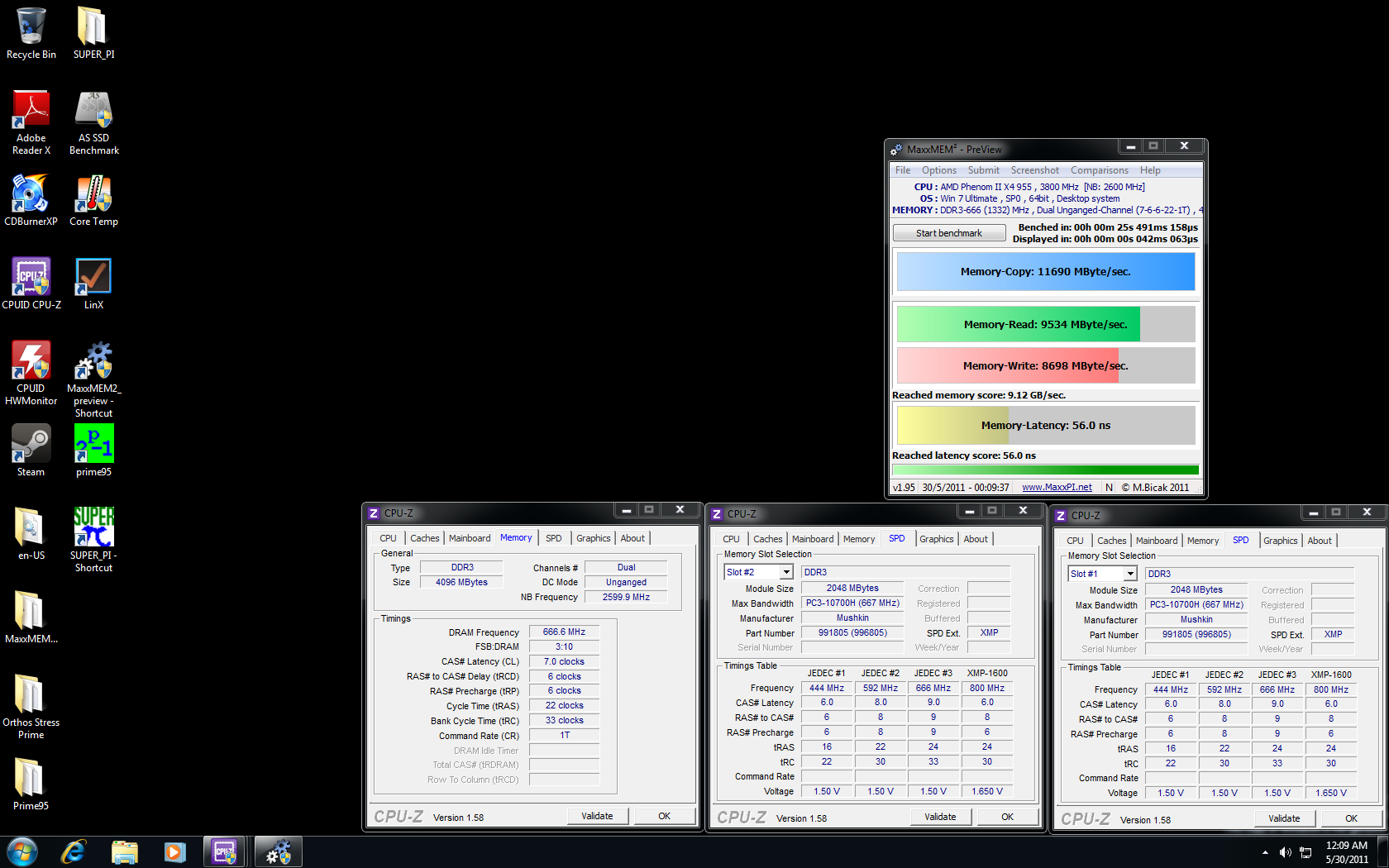The width and height of the screenshot is (1389, 868).
Task: Launch Adobe Reader X from the desktop
Action: click(31, 122)
